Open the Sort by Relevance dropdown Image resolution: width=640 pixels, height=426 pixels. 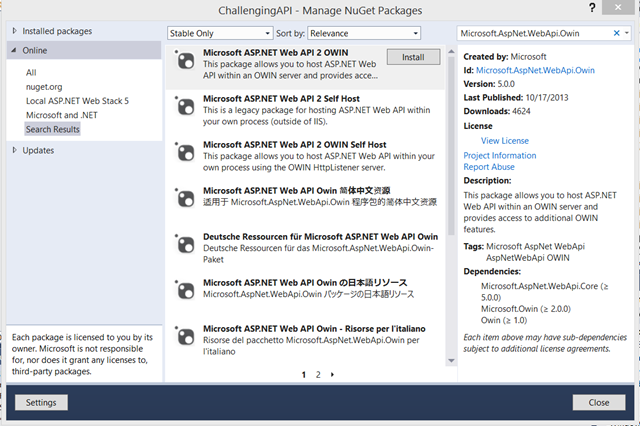point(364,33)
